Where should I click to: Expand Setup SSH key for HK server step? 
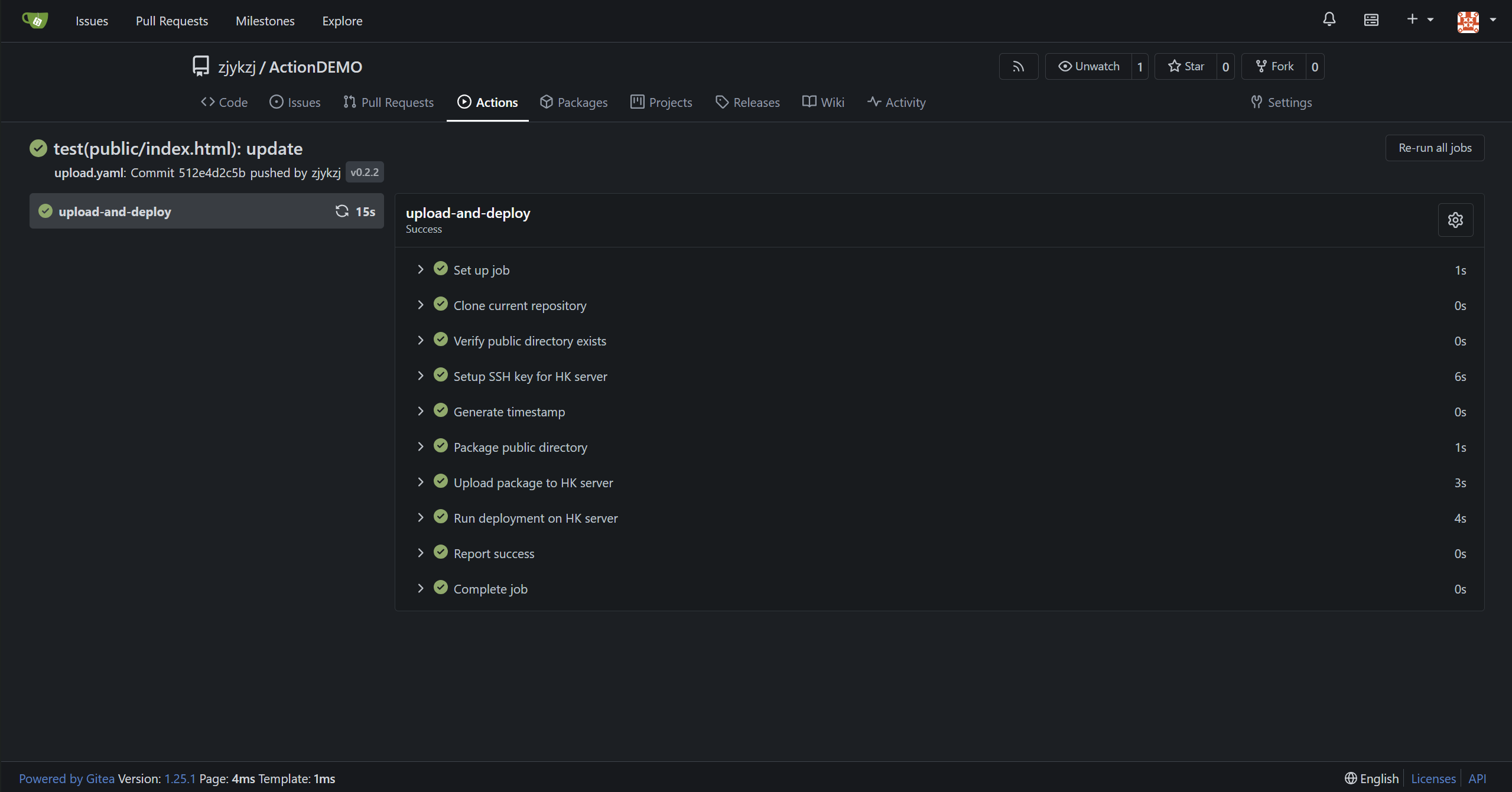[529, 376]
